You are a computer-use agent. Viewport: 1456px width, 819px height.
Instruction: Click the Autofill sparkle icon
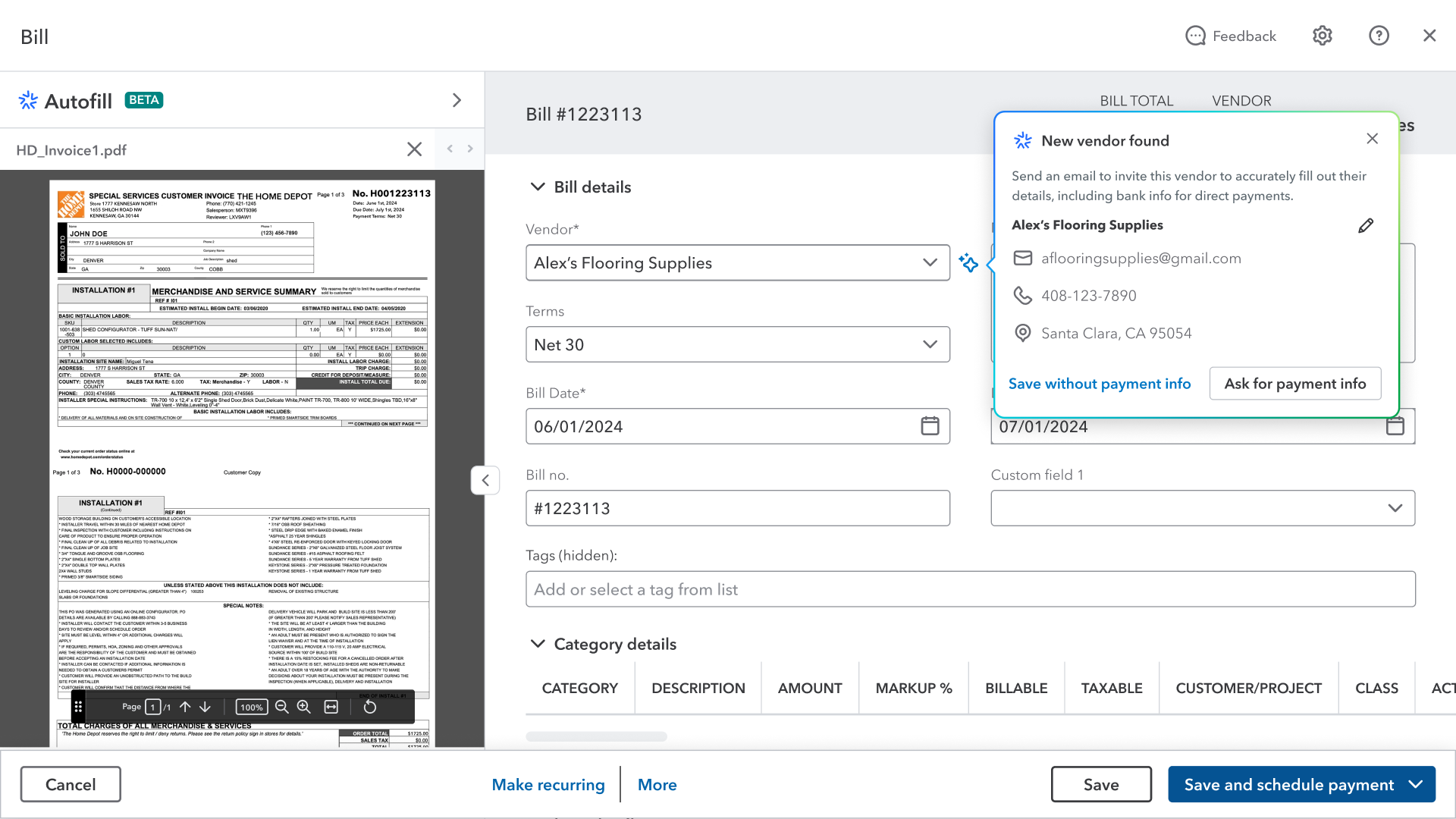[x=28, y=100]
